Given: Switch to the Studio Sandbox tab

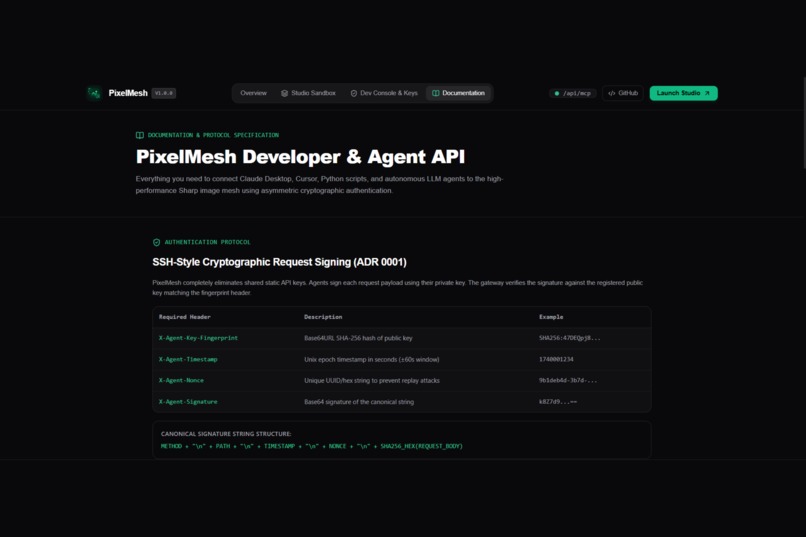Looking at the screenshot, I should coord(308,93).
